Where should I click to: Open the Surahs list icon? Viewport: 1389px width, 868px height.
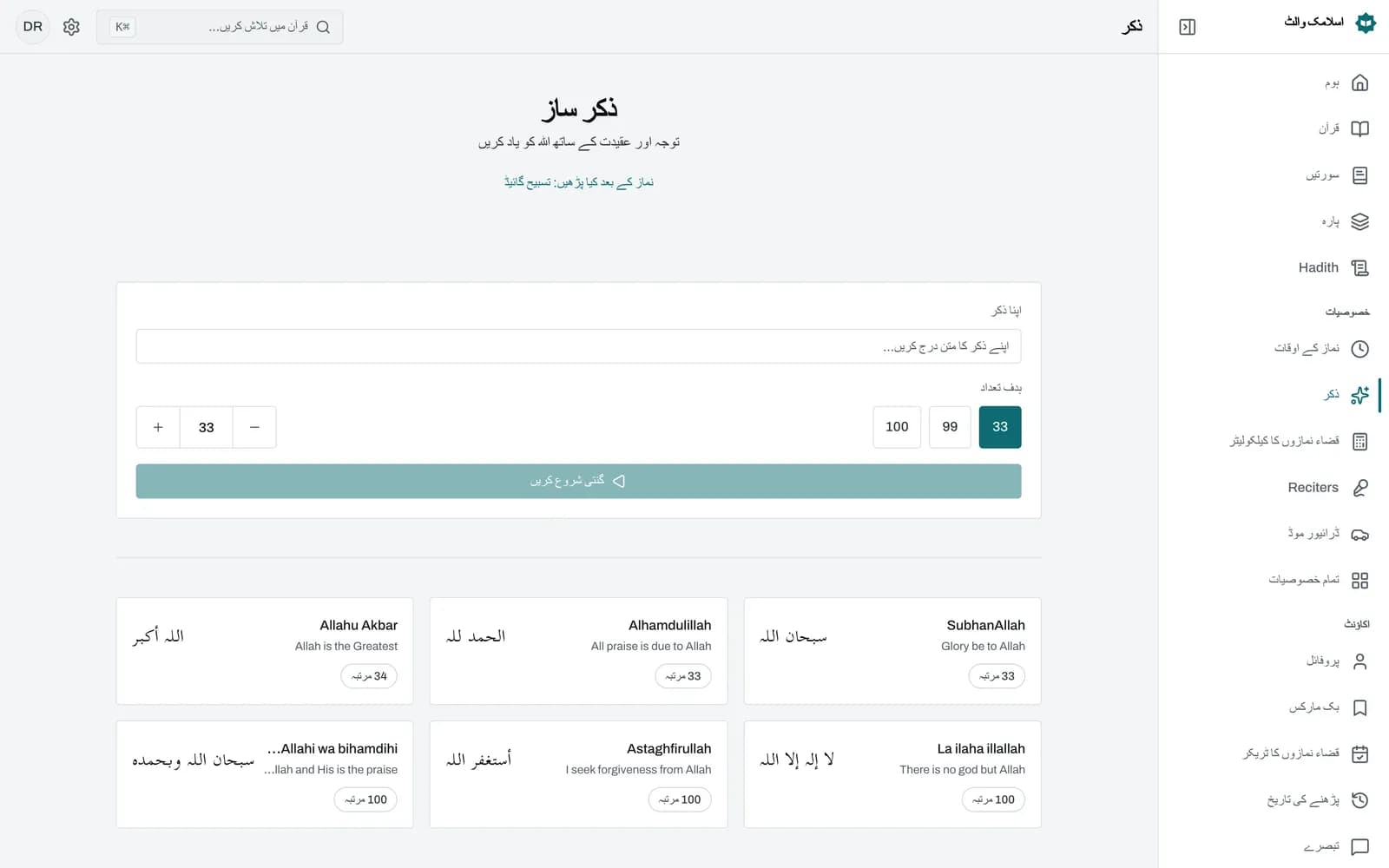(x=1359, y=175)
